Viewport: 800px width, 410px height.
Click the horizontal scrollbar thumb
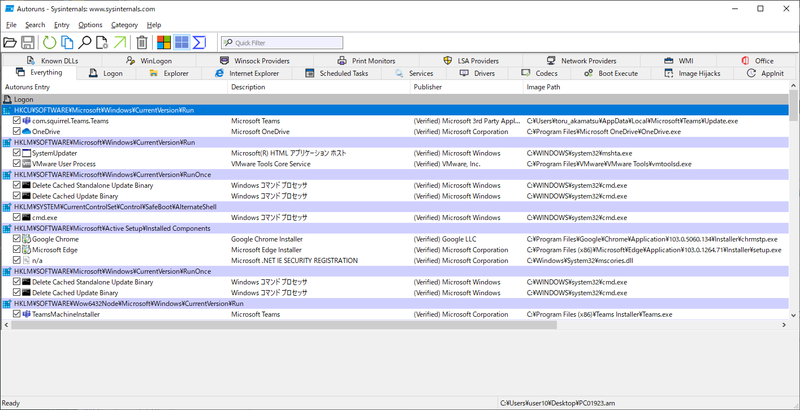[x=284, y=325]
